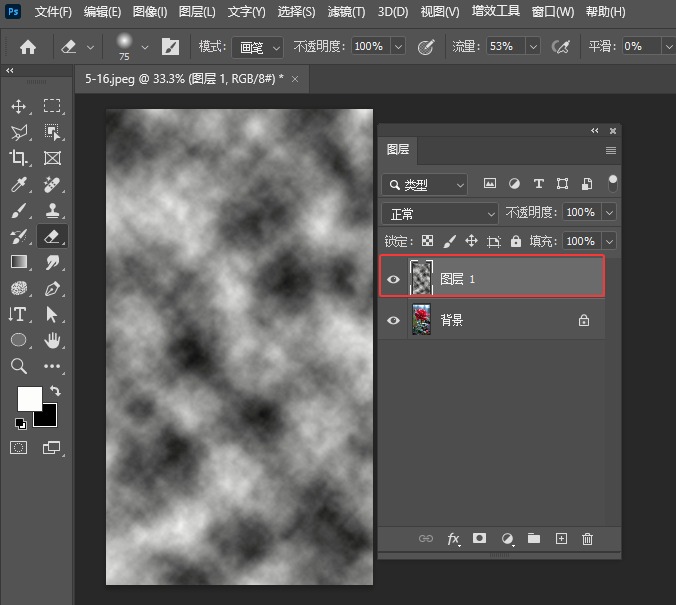Image resolution: width=676 pixels, height=605 pixels.
Task: Switch to the 图层 panel tab
Action: coord(397,150)
